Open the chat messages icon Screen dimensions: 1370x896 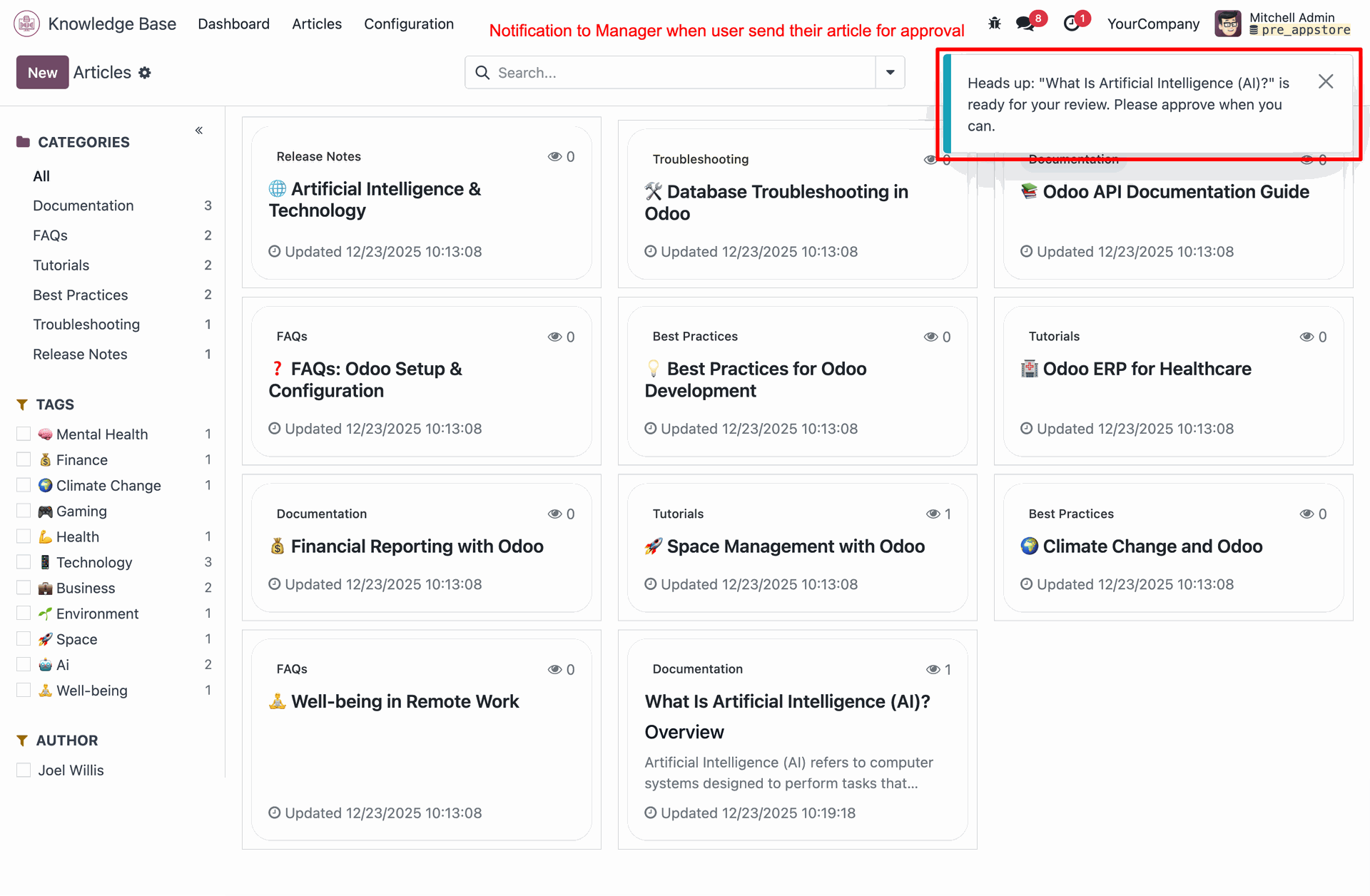[x=1025, y=24]
